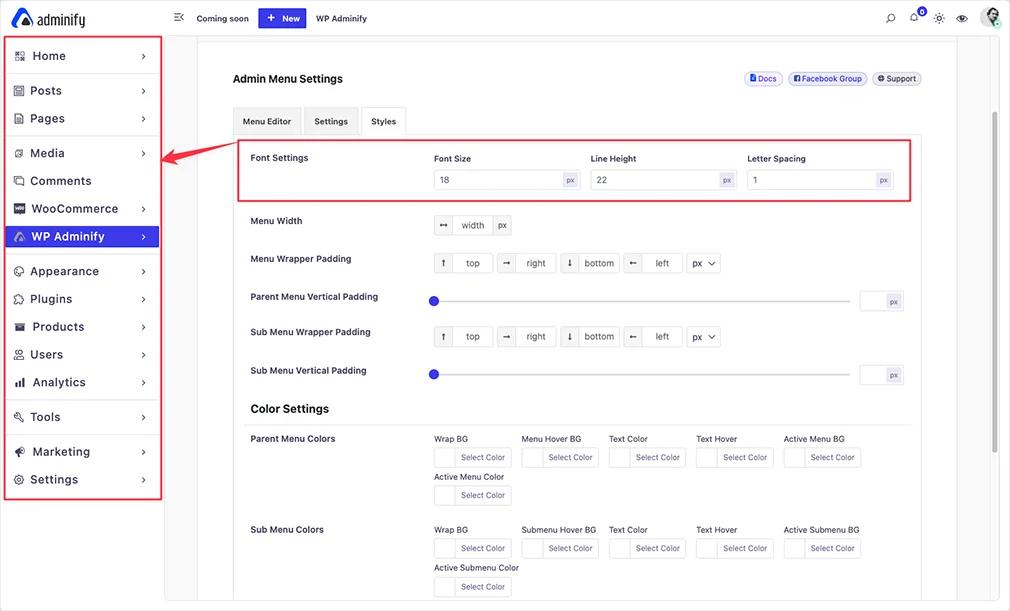Collapse the sidebar with the menu toggle icon
Image resolution: width=1010 pixels, height=611 pixels.
[x=179, y=17]
